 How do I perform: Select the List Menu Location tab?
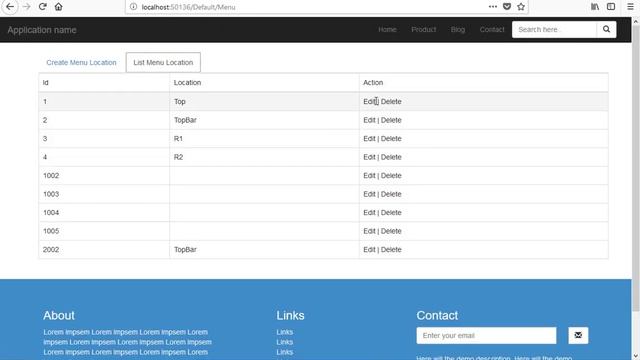163,62
